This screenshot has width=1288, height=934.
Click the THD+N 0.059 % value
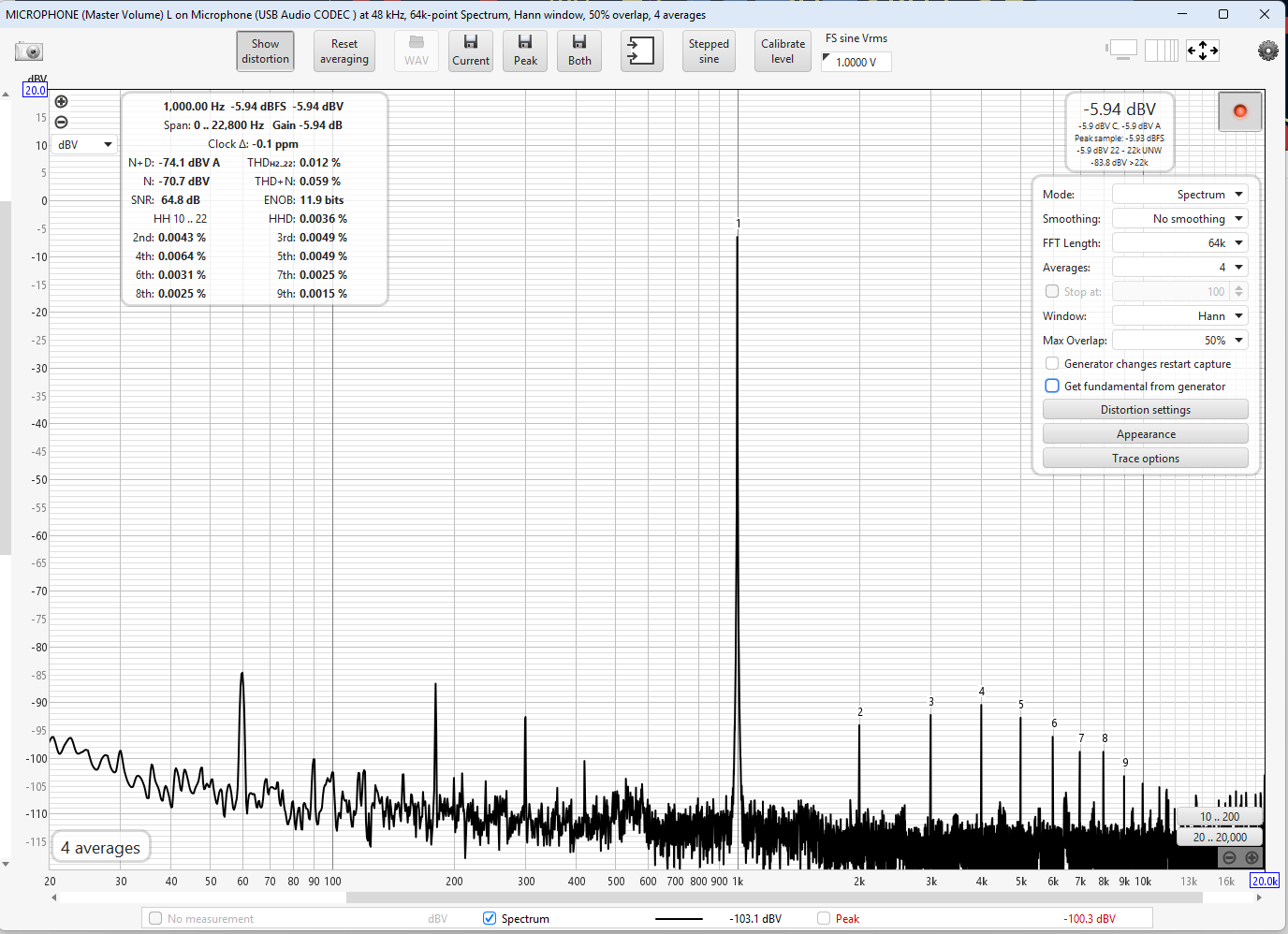[x=320, y=182]
